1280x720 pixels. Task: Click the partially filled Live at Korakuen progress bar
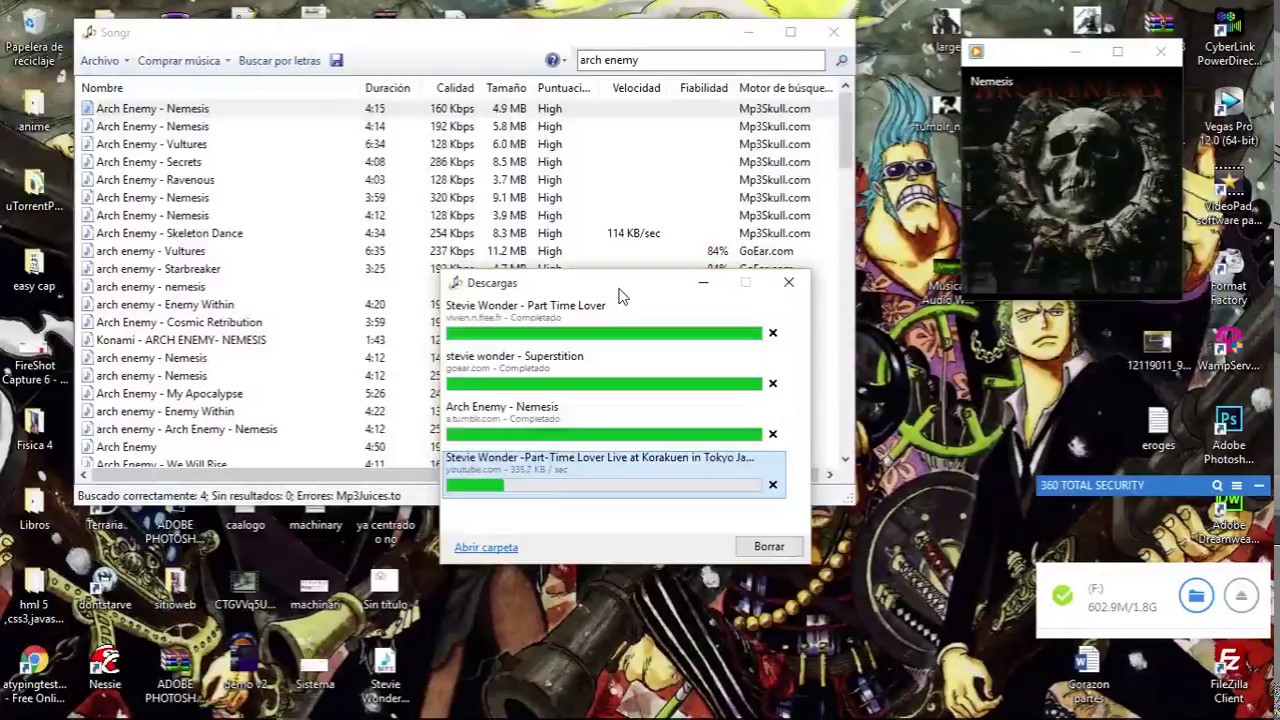coord(604,485)
